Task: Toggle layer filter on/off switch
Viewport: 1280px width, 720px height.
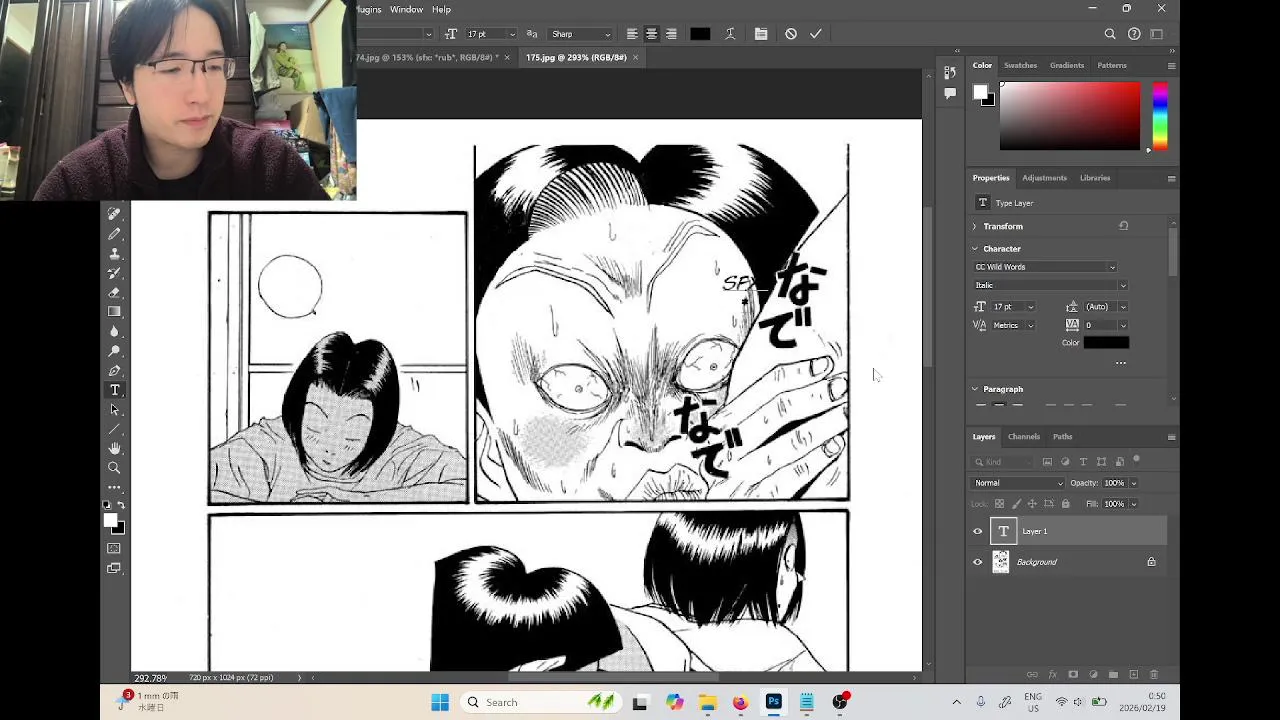Action: 1137,460
